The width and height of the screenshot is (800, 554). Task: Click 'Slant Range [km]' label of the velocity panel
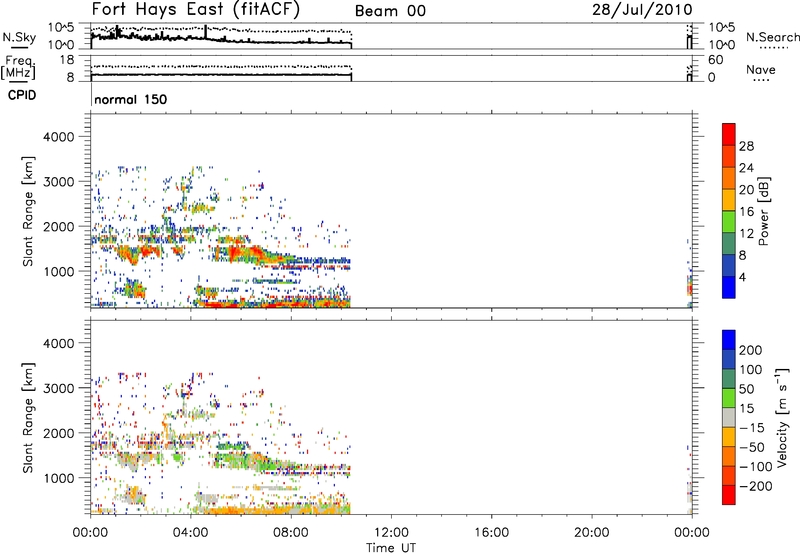point(28,417)
